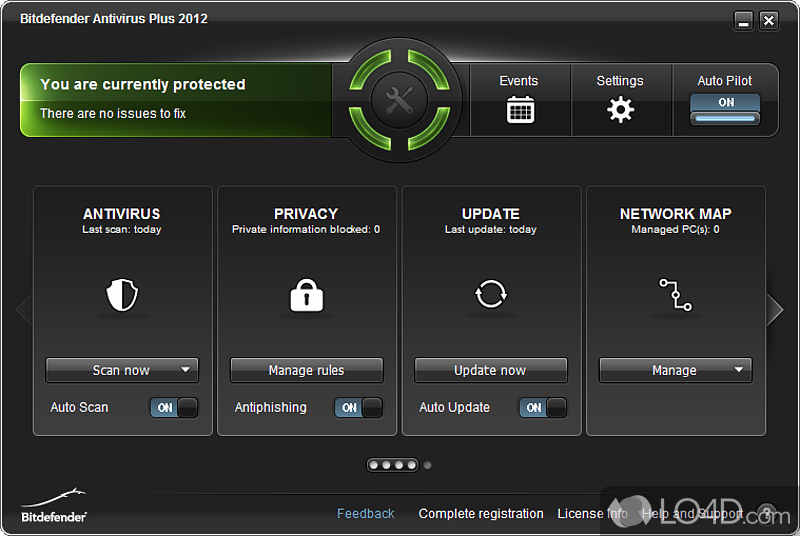Go to previous module panels arrow
Screen dimensions: 800x536
24,309
